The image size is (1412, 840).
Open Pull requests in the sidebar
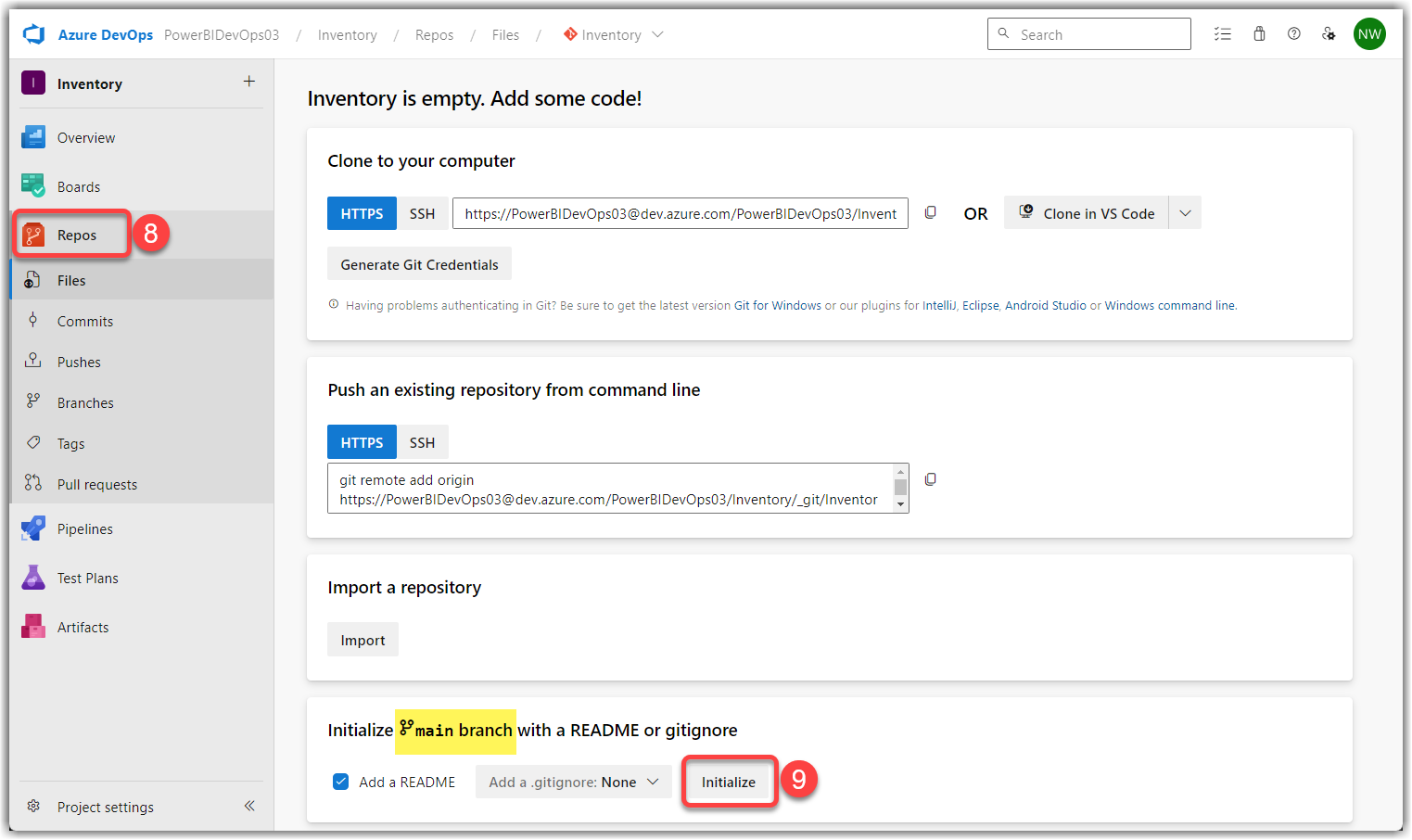(143, 484)
